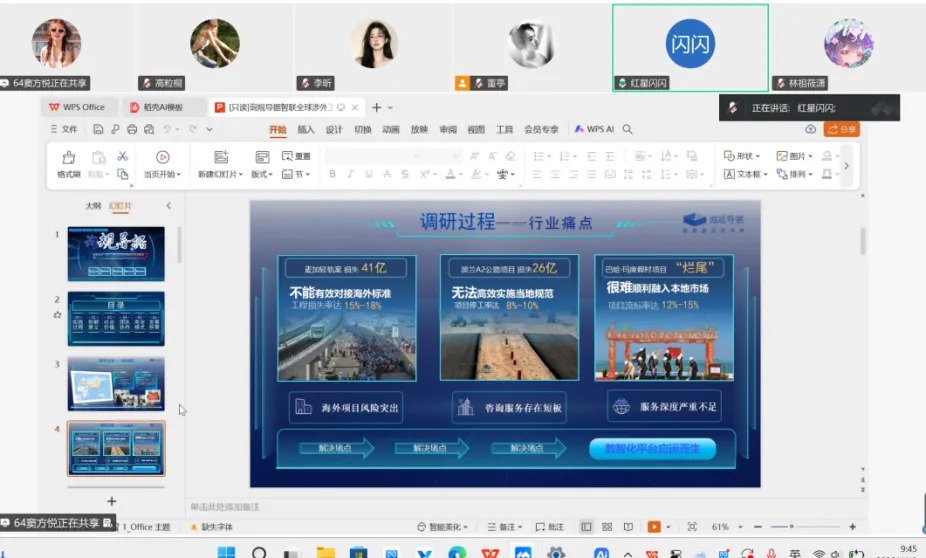The image size is (926, 558).
Task: Start slideshow from current slide (当页开始)
Action: [x=162, y=164]
